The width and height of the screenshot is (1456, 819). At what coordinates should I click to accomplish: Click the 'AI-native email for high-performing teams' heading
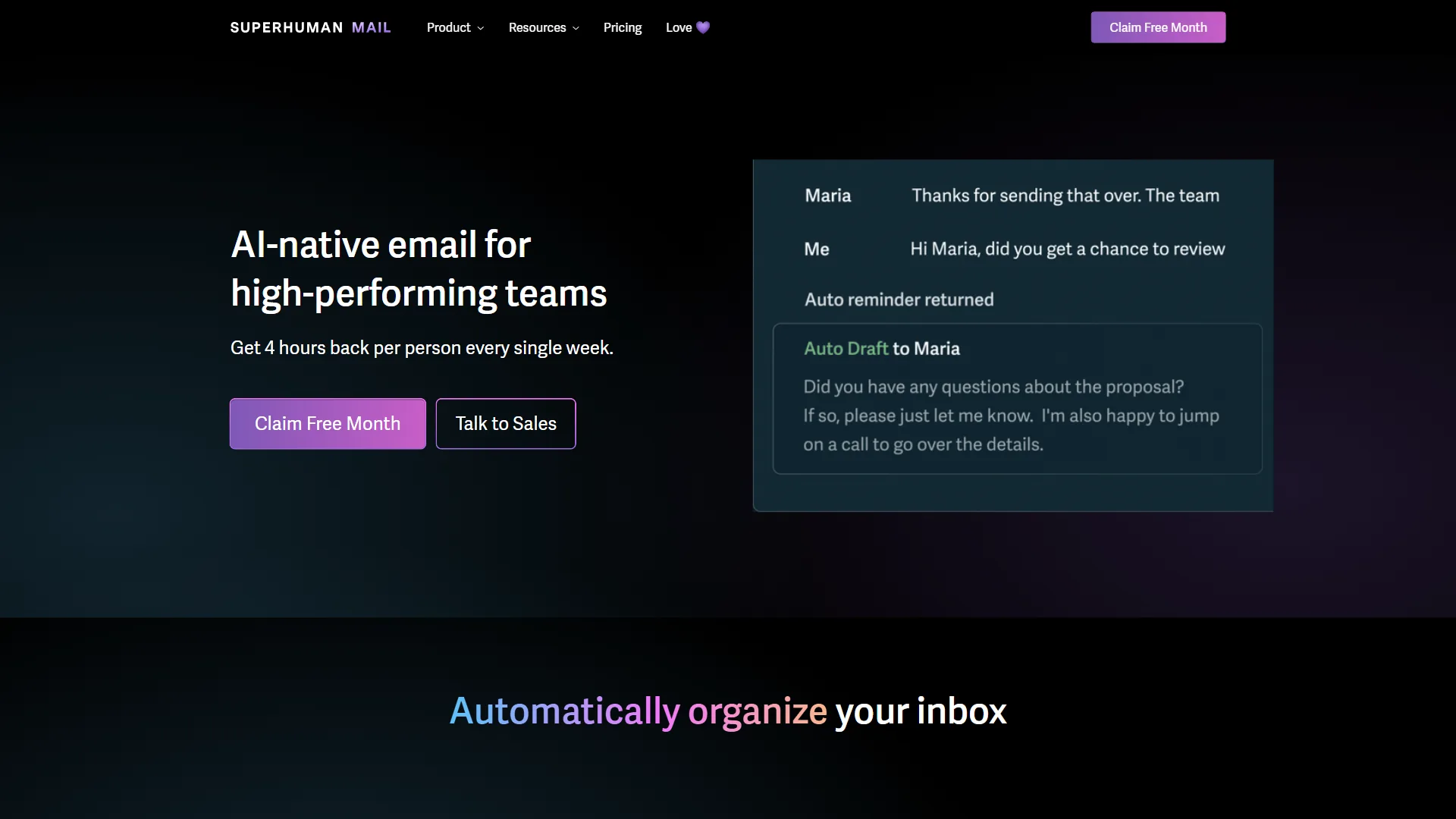[x=419, y=268]
